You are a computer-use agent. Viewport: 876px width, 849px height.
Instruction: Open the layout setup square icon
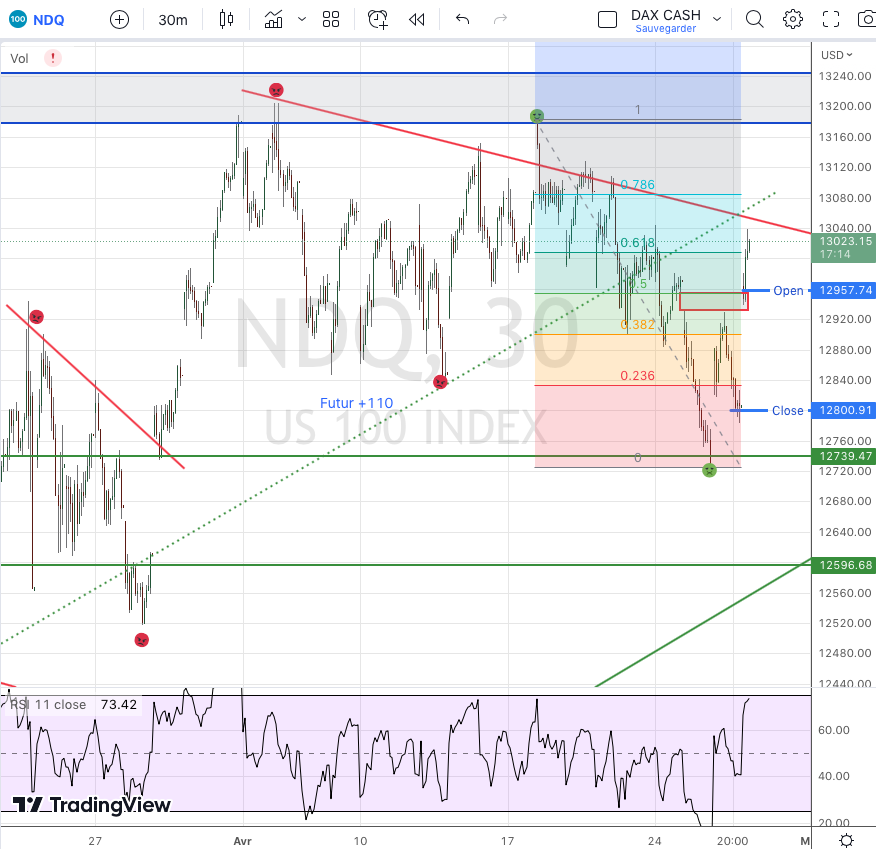click(607, 20)
